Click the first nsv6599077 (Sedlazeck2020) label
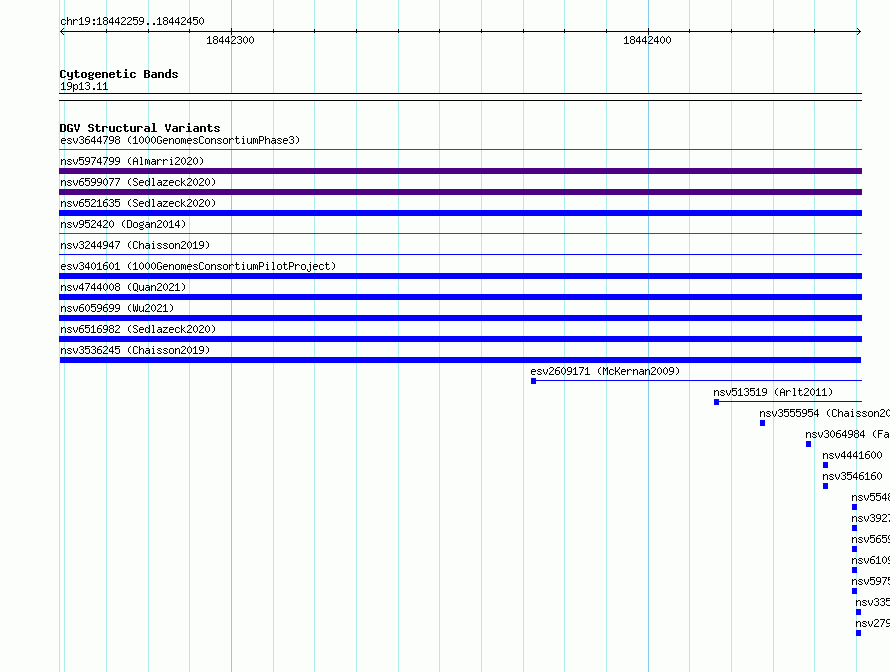Screen dimensions: 890x672 [138, 182]
